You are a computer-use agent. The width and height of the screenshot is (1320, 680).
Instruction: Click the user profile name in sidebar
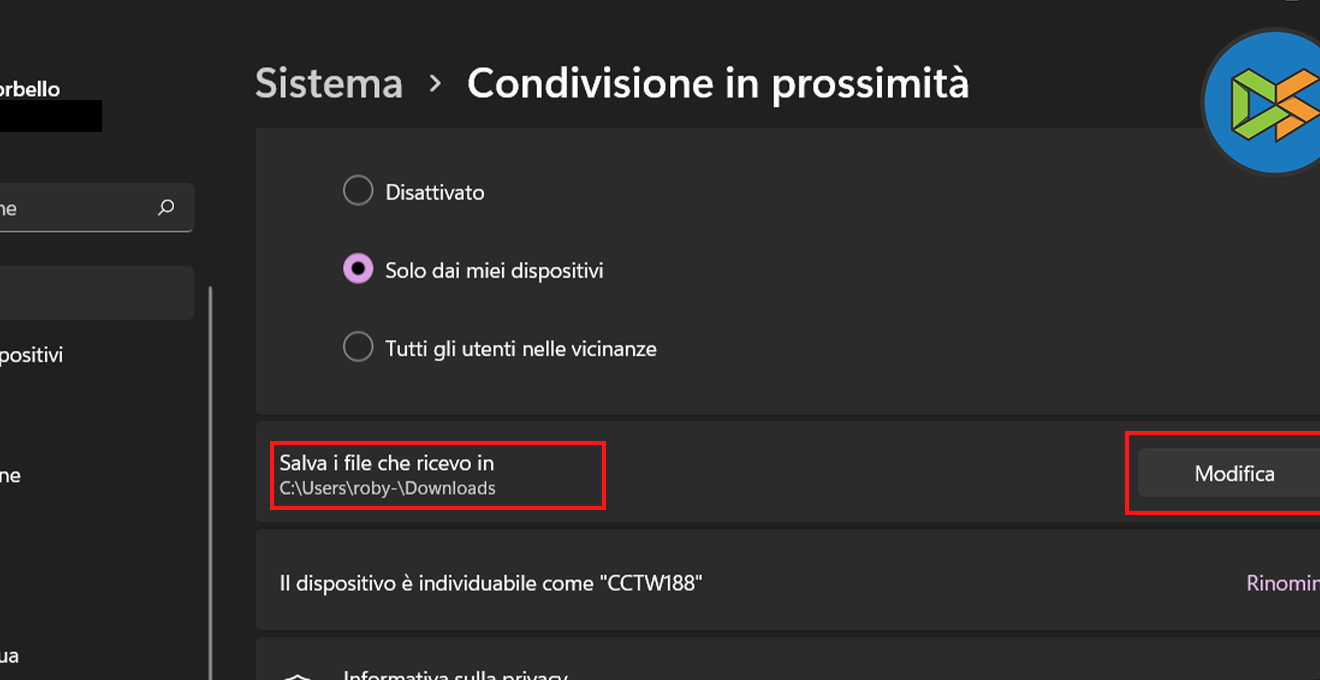(30, 89)
